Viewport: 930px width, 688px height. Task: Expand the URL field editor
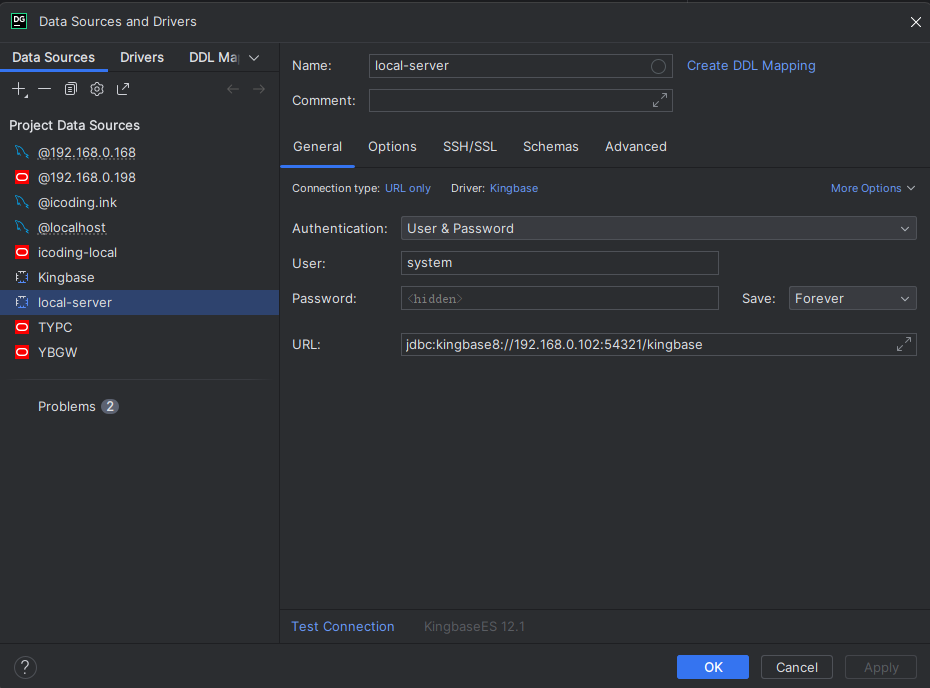click(904, 344)
